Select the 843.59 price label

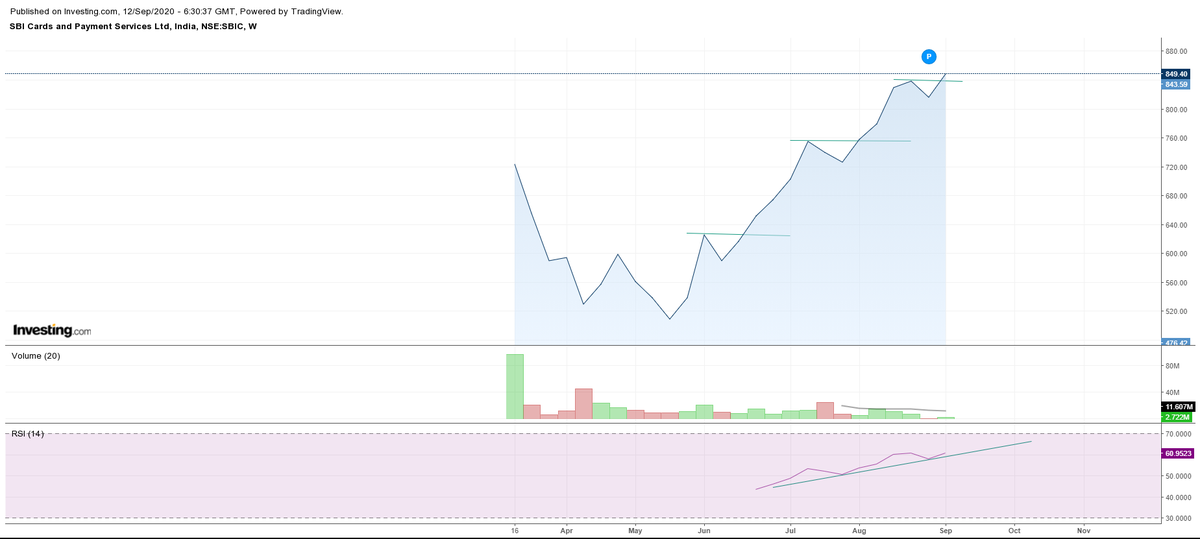[x=1176, y=84]
